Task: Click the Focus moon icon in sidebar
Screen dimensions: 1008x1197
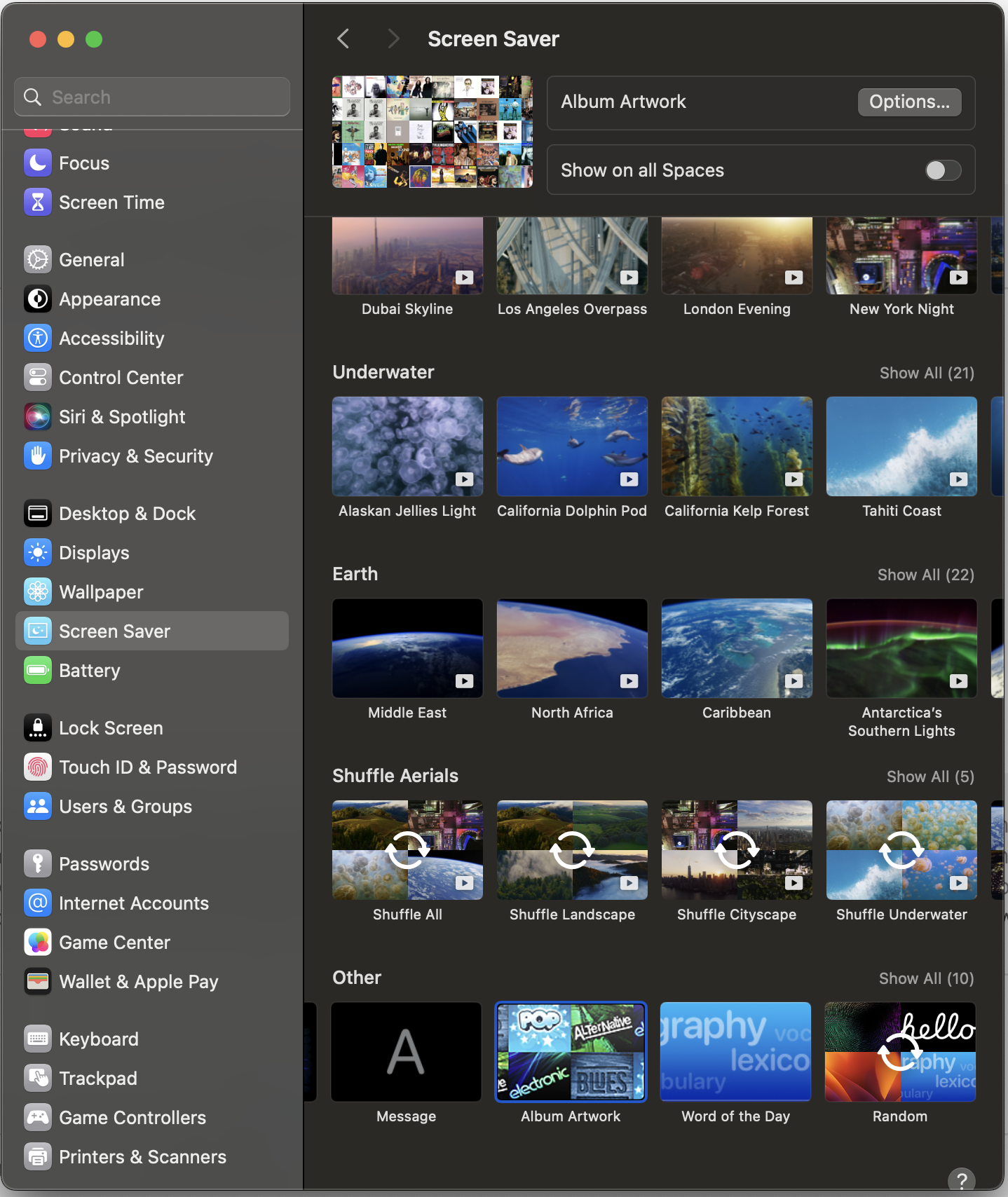Action: point(38,163)
